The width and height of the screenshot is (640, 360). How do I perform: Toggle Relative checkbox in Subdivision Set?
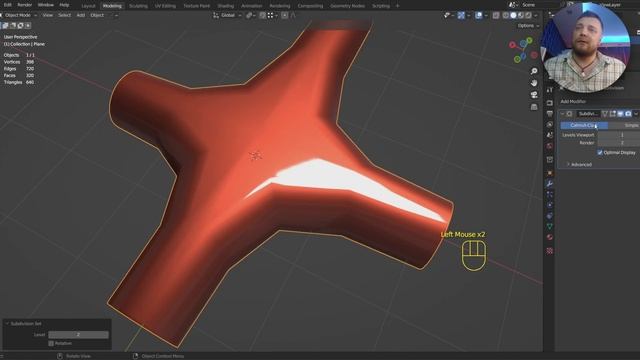51,344
